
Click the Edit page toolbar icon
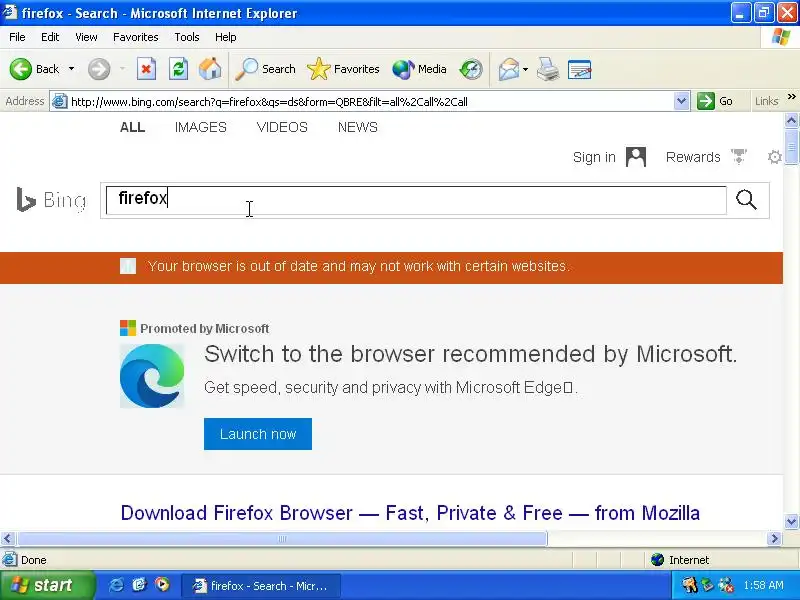580,69
